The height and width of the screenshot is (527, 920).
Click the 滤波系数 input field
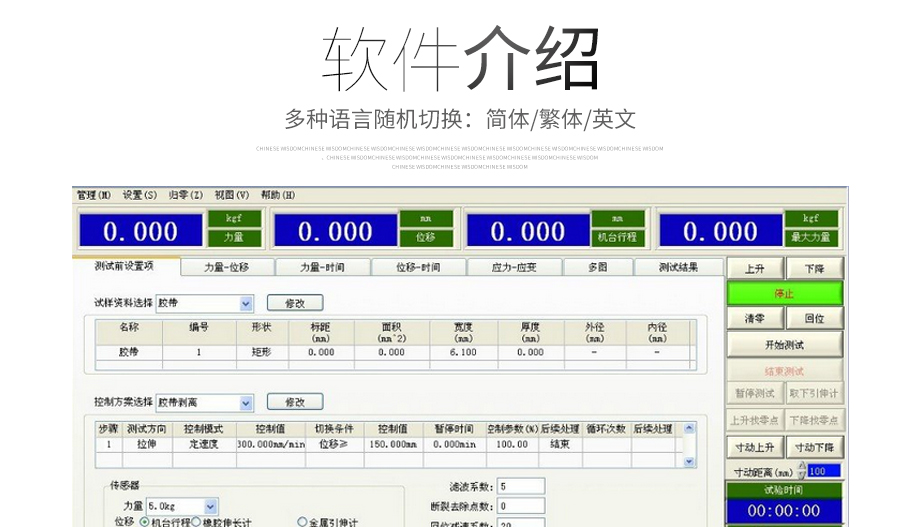coord(521,487)
